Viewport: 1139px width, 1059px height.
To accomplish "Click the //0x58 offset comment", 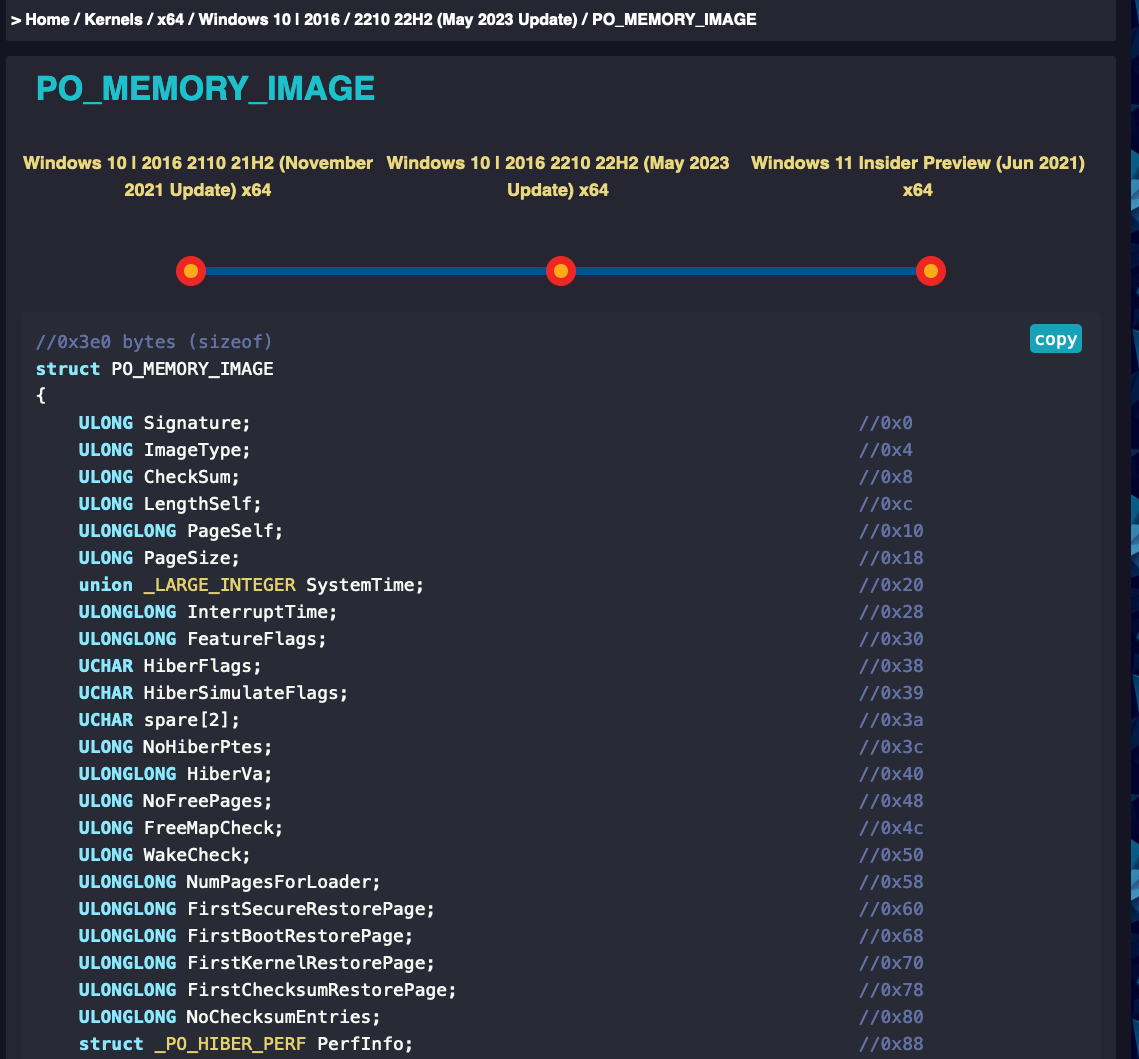I will click(891, 882).
